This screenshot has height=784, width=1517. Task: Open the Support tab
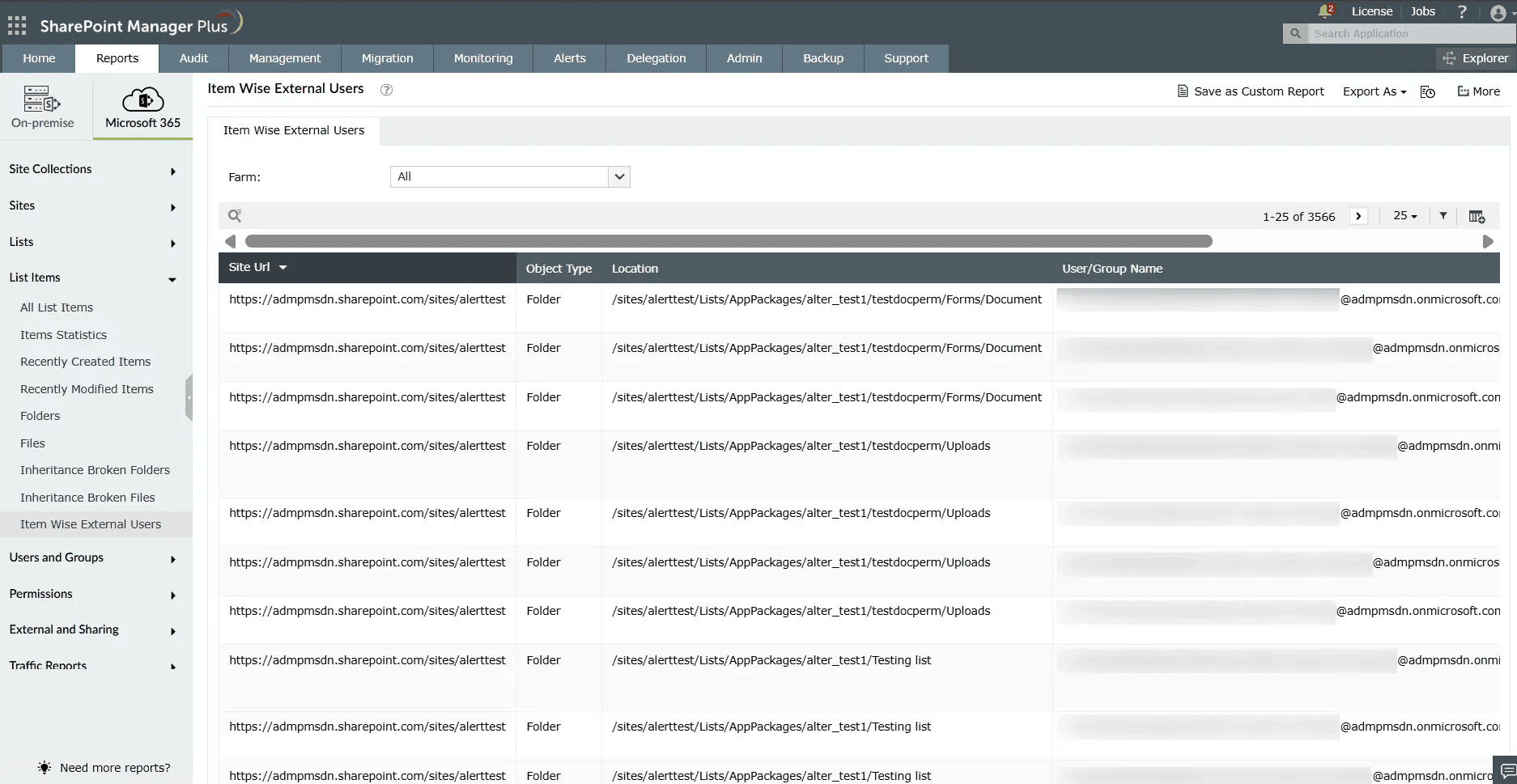[906, 58]
